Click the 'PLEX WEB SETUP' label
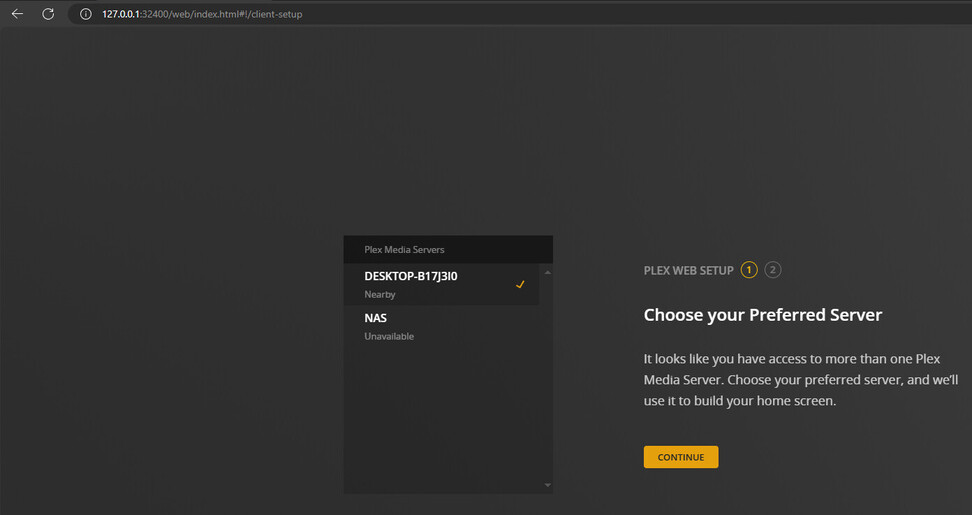The image size is (972, 515). pyautogui.click(x=688, y=270)
